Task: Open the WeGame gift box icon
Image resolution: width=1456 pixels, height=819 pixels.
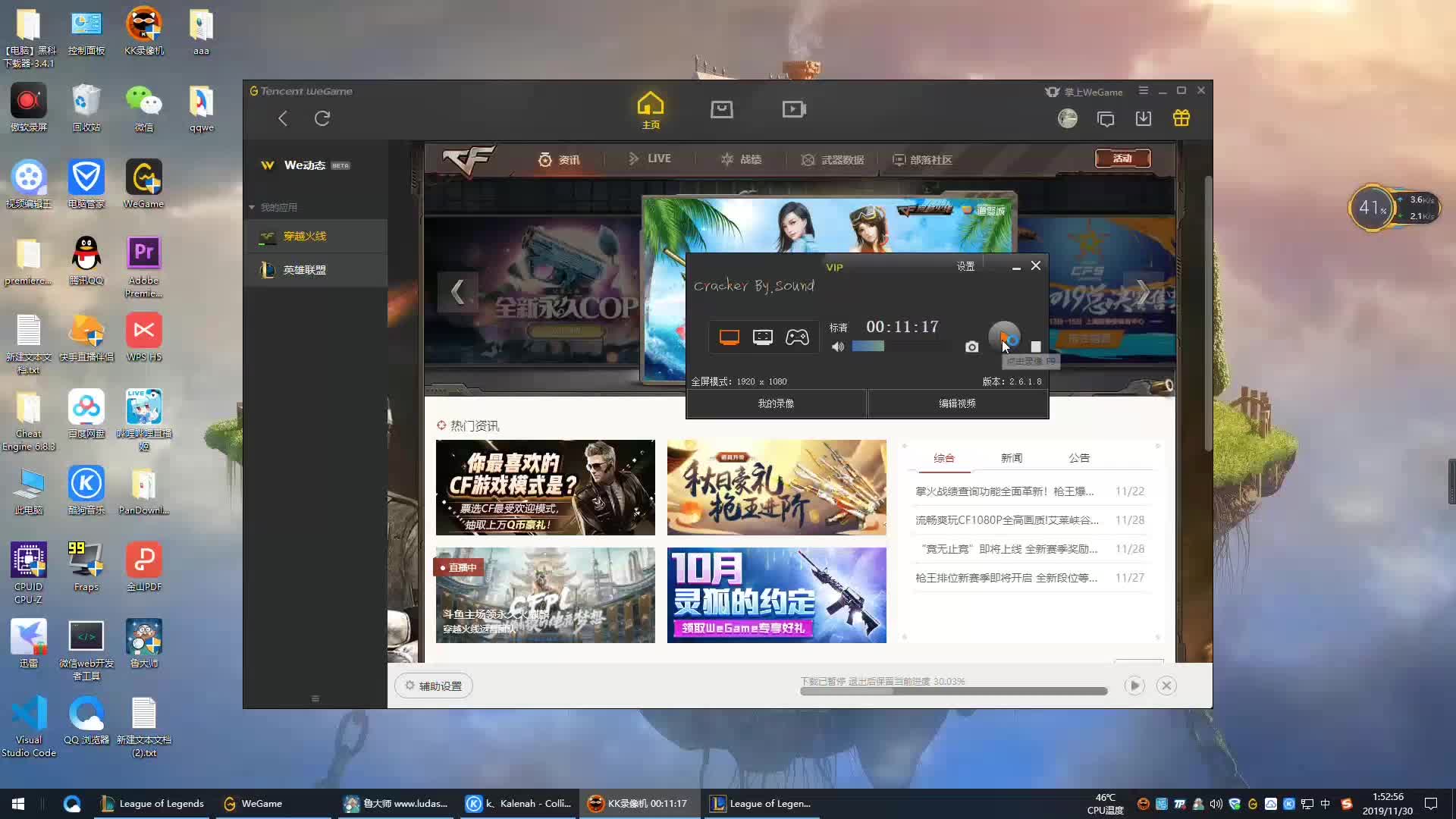Action: 1181,118
